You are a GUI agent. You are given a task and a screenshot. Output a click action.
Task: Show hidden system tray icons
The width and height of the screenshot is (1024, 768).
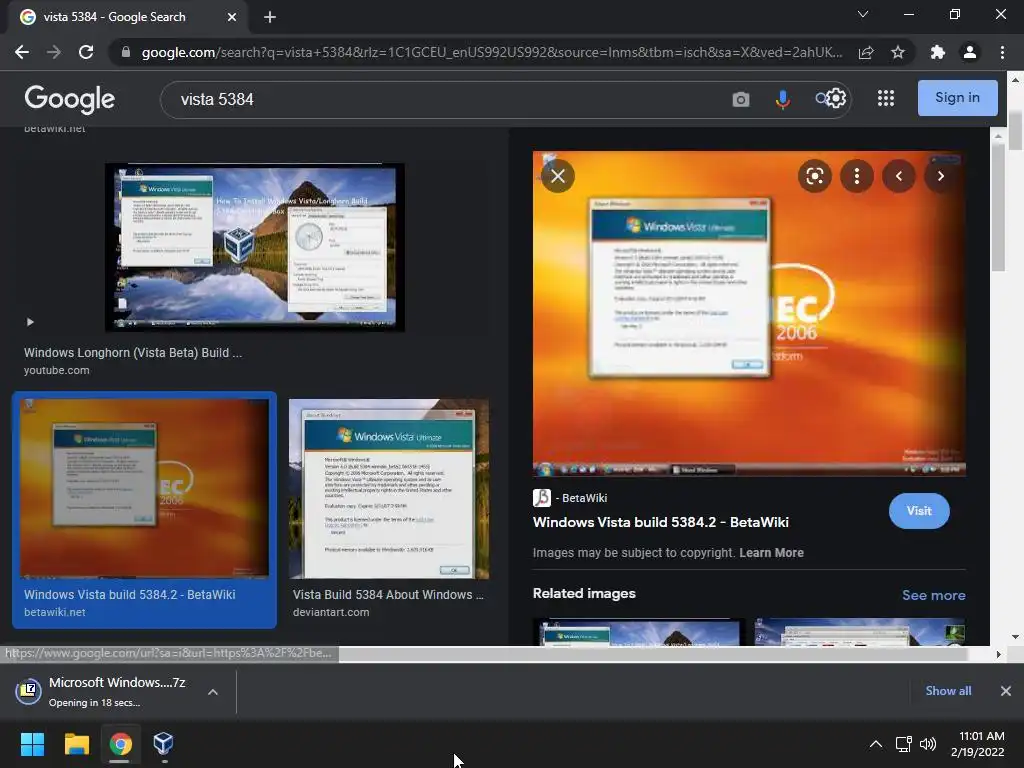pos(876,744)
